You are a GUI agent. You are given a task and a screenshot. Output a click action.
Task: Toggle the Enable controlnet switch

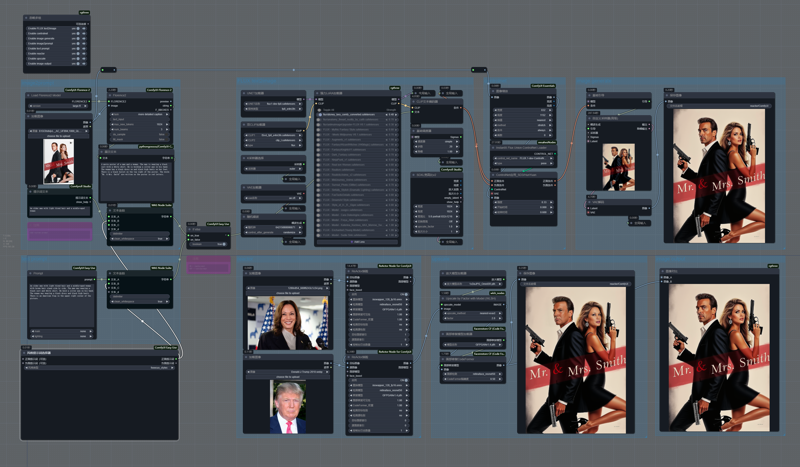pyautogui.click(x=78, y=34)
